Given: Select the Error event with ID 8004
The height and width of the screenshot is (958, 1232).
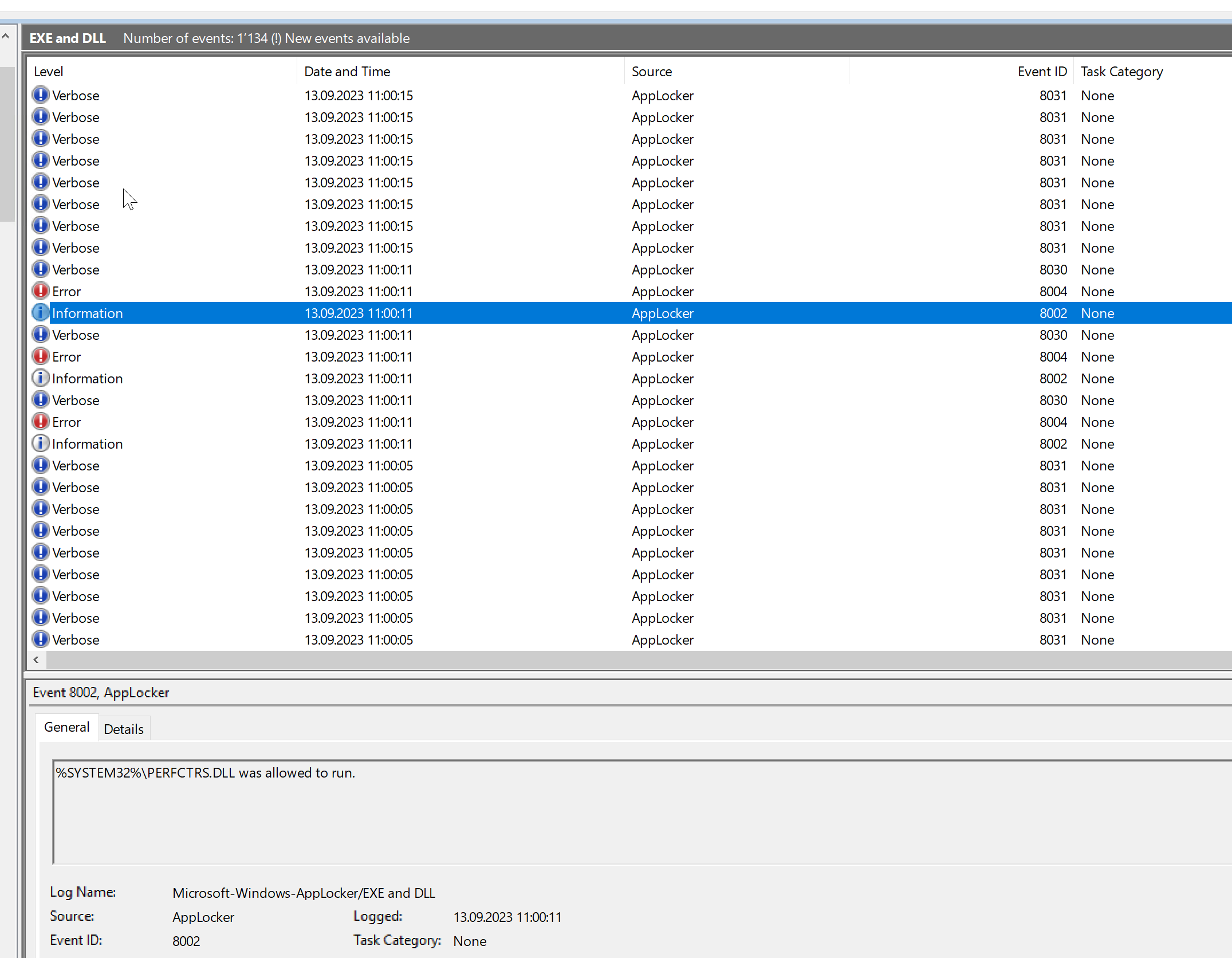Looking at the screenshot, I should (229, 291).
